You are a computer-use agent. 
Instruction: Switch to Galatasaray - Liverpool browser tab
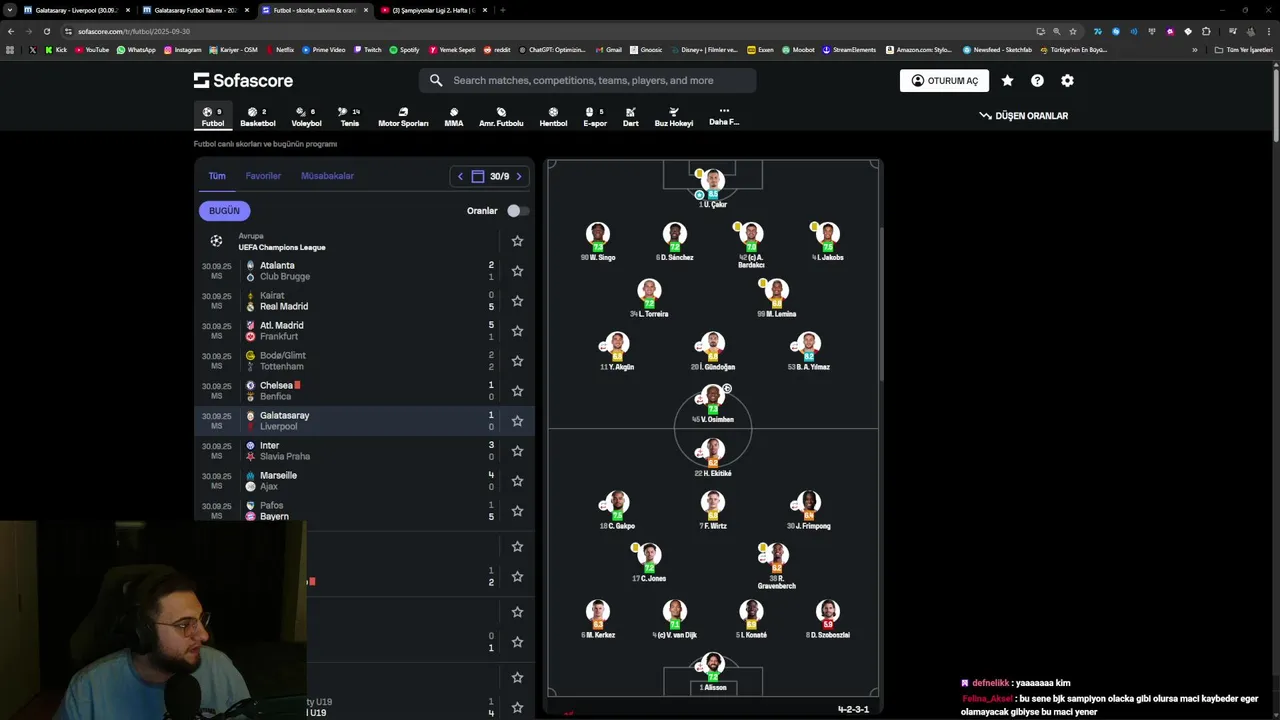pyautogui.click(x=77, y=10)
